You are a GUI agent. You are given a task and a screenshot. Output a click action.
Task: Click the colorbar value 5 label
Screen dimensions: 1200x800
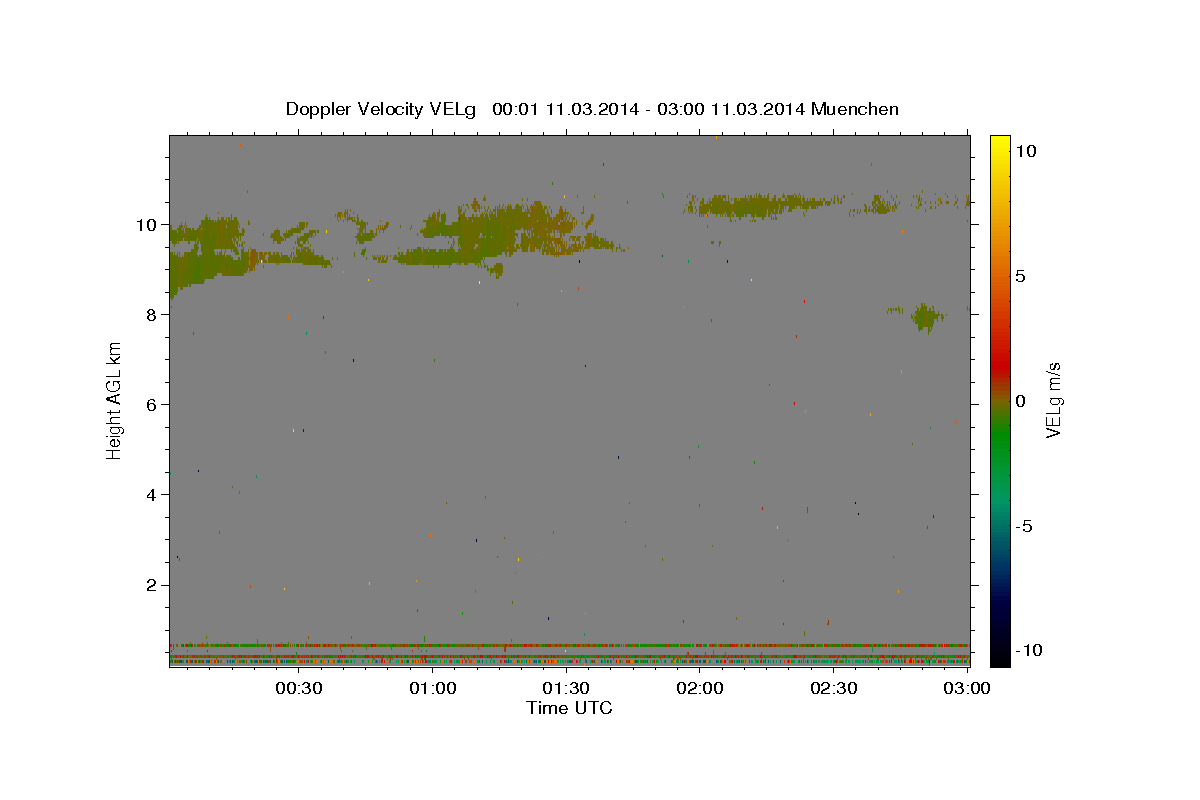(1020, 275)
